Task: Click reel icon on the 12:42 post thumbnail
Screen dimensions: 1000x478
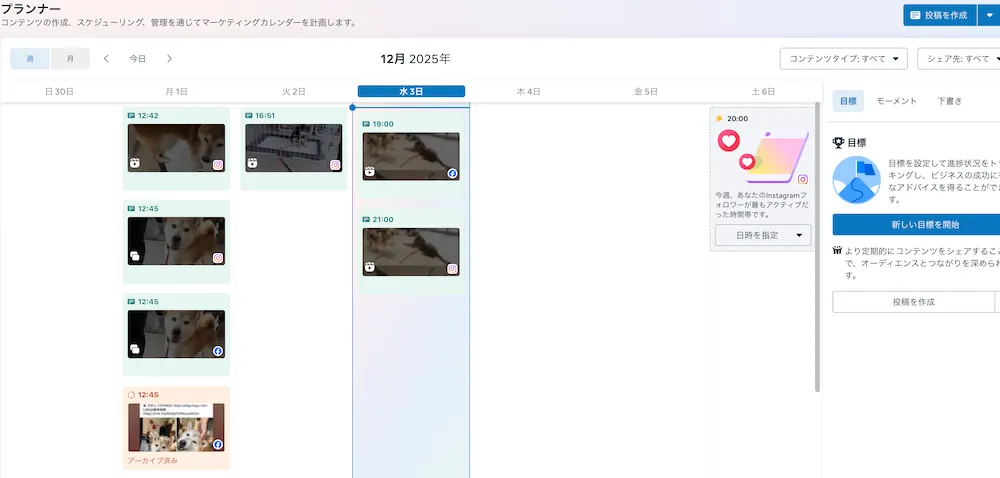Action: click(x=135, y=163)
